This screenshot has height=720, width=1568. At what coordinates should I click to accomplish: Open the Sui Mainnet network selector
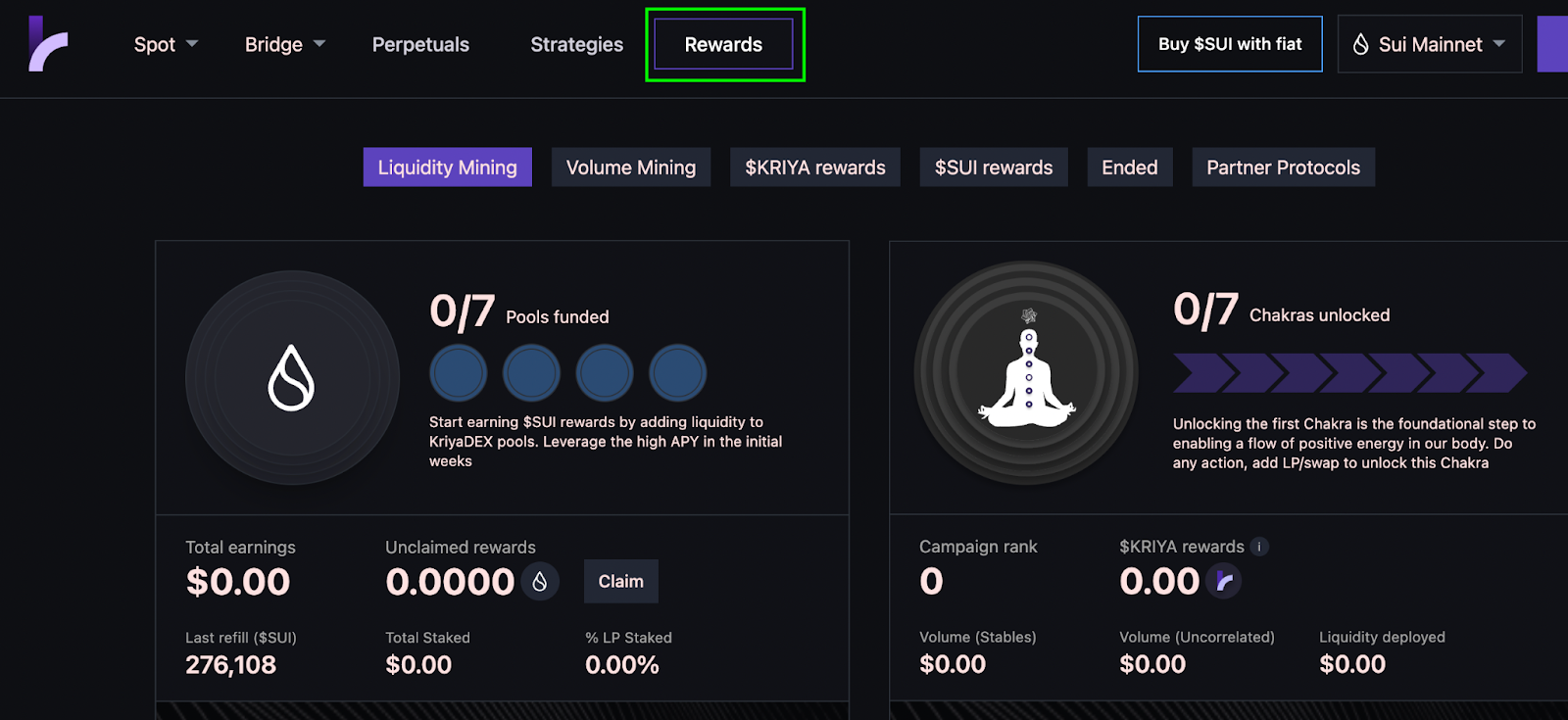point(1429,44)
